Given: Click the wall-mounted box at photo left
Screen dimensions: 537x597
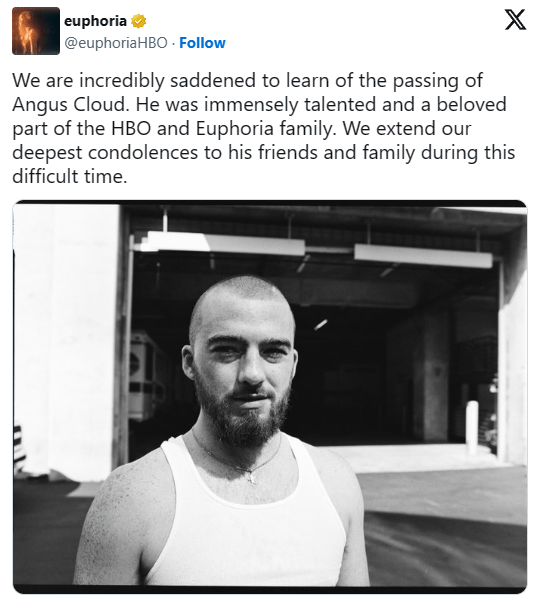Looking at the screenshot, I should [x=144, y=376].
